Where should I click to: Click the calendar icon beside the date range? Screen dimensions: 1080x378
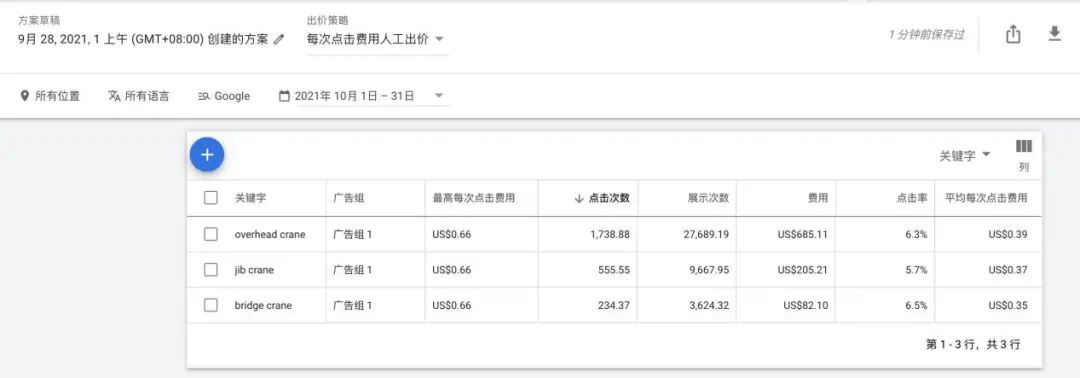click(x=284, y=96)
